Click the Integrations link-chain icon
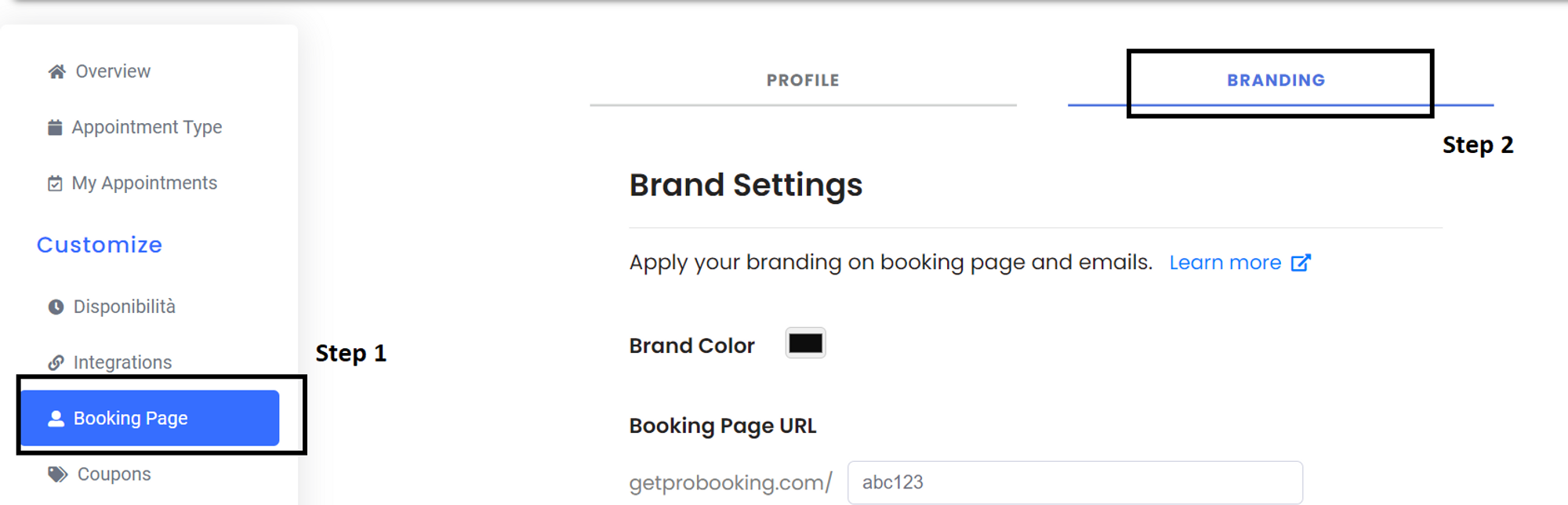This screenshot has height=505, width=1568. [x=56, y=362]
